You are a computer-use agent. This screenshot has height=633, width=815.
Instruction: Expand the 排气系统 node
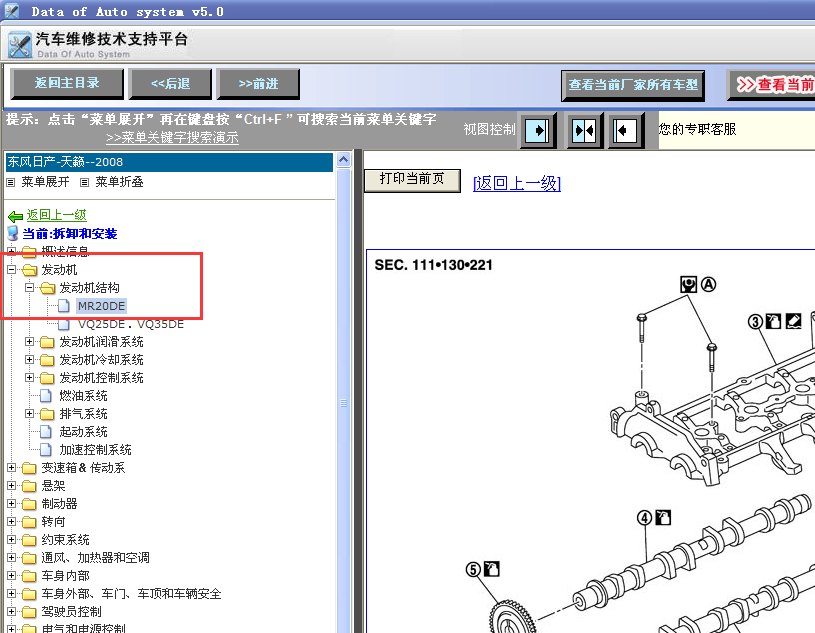[30, 414]
